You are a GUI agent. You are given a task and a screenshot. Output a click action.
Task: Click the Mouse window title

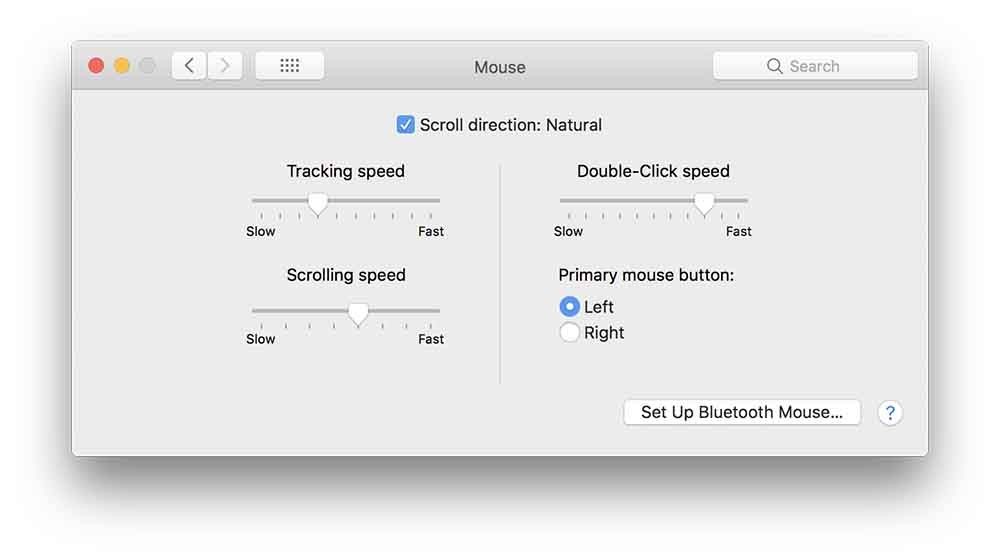tap(499, 67)
